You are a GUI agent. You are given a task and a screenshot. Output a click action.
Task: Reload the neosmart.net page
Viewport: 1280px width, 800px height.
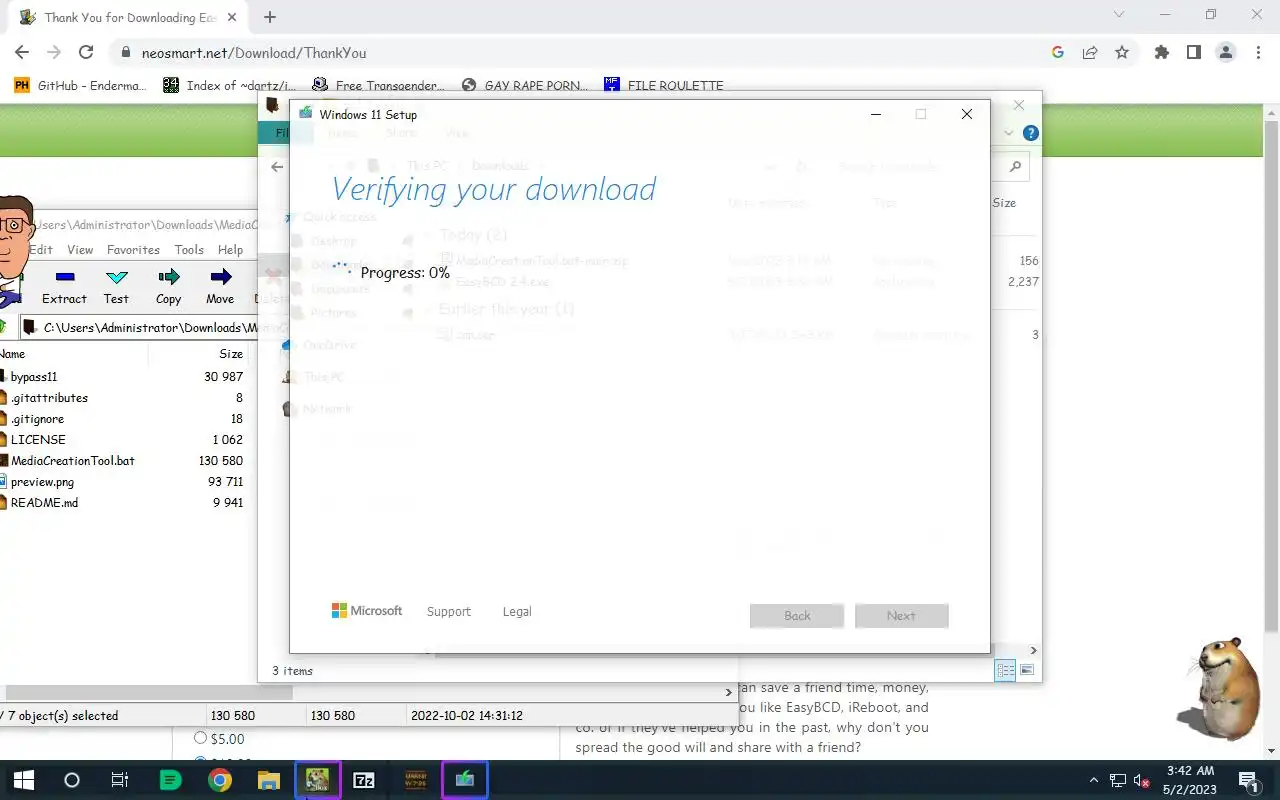(x=86, y=53)
